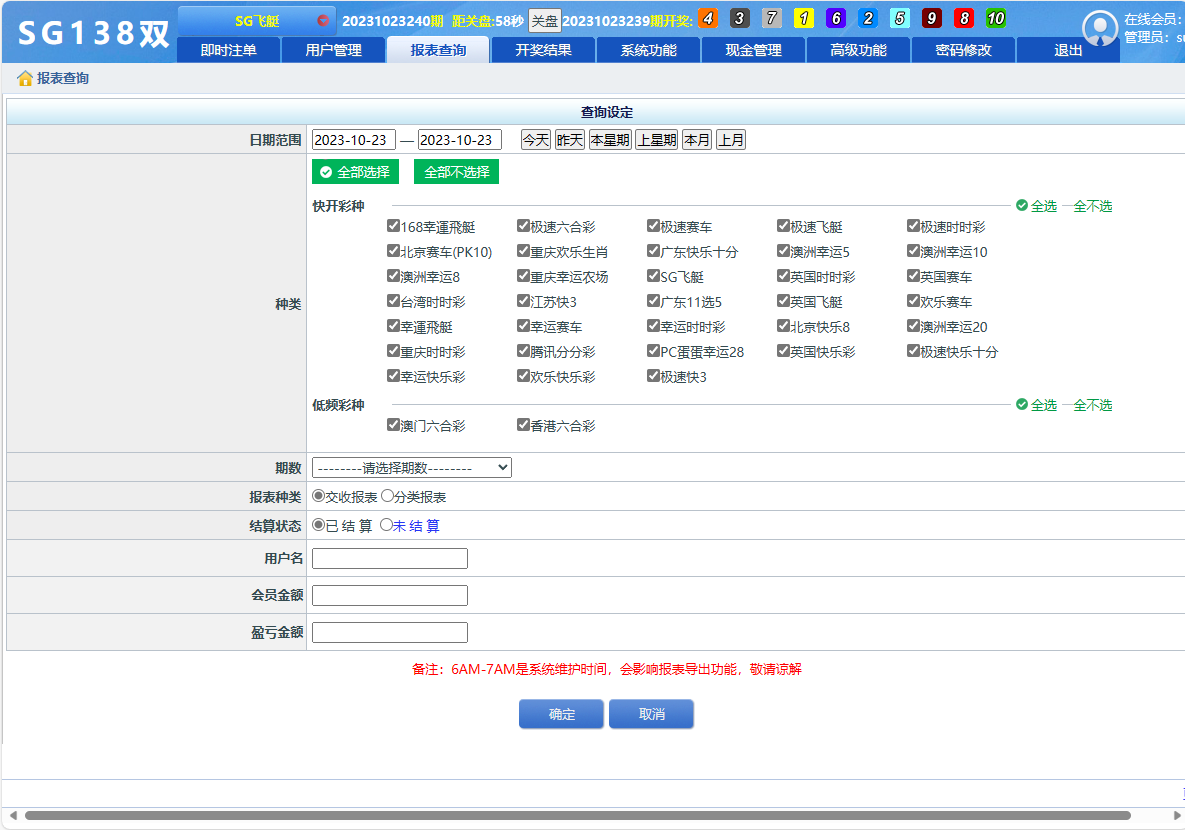The width and height of the screenshot is (1185, 830).
Task: Click 低频彩种 全不选 link
Action: pyautogui.click(x=1093, y=404)
